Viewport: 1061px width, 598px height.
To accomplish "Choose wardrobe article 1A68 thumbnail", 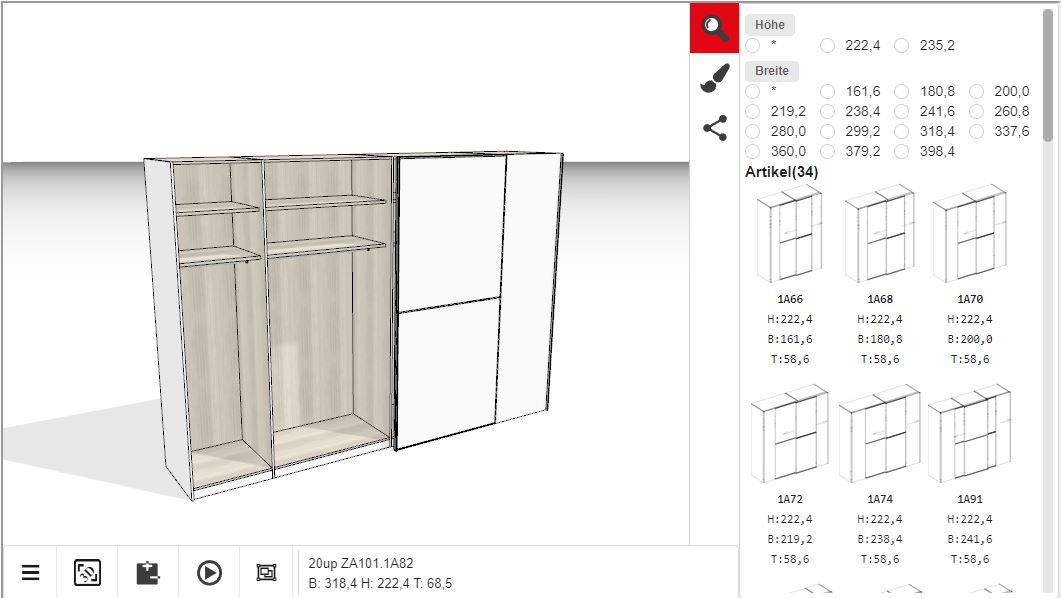I will coord(880,233).
